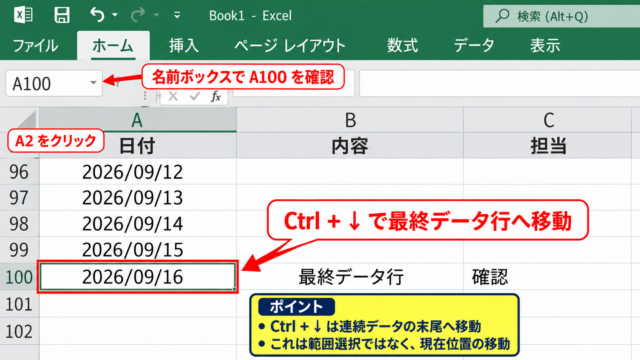Select row 96 header
640x360 pixels.
(19, 172)
